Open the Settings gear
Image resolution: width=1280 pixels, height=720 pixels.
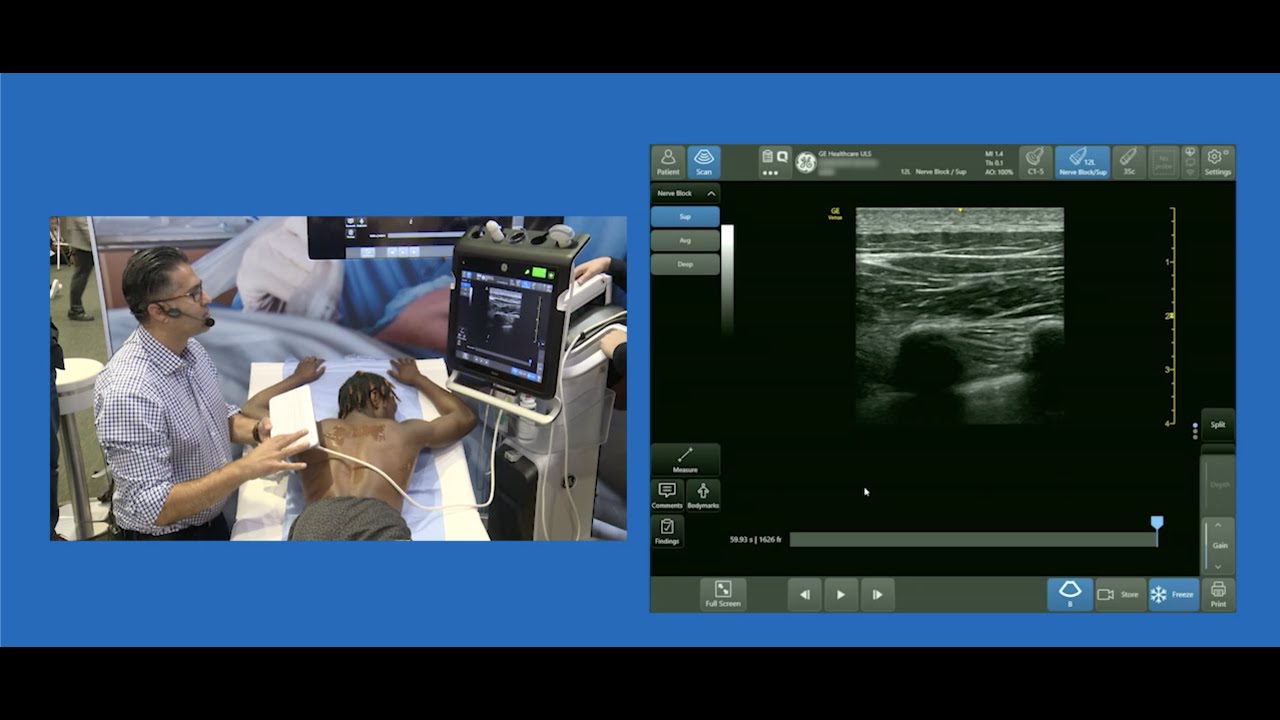[1217, 162]
